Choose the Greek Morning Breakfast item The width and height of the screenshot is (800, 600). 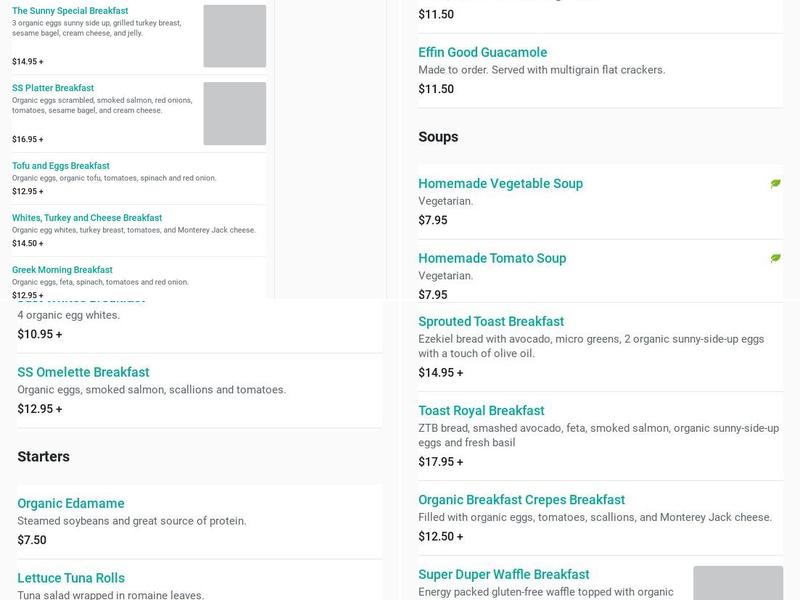click(62, 270)
